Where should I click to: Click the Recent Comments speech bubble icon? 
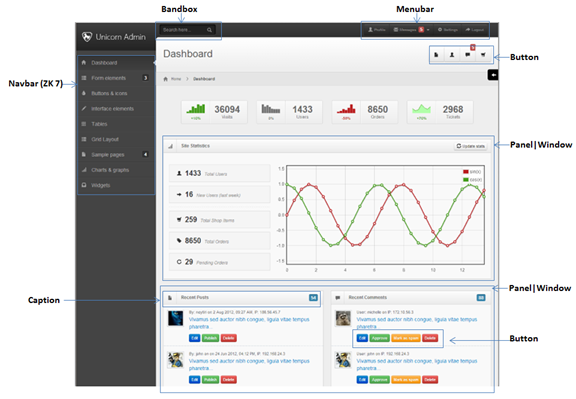[338, 298]
